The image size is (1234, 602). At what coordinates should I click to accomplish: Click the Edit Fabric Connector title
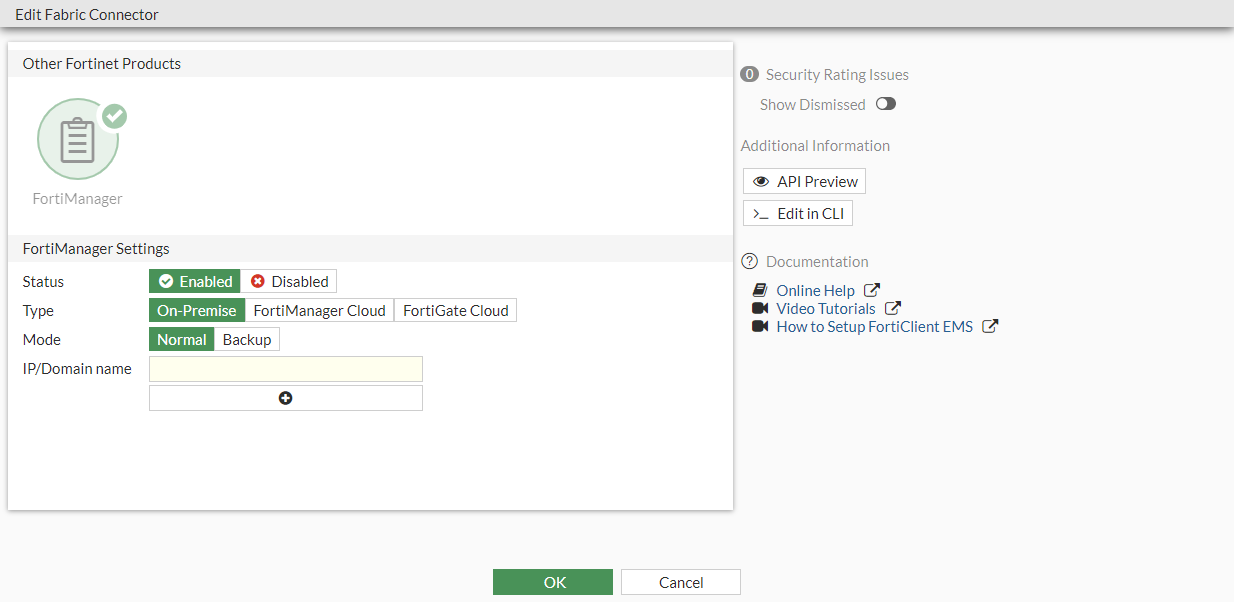[x=87, y=15]
